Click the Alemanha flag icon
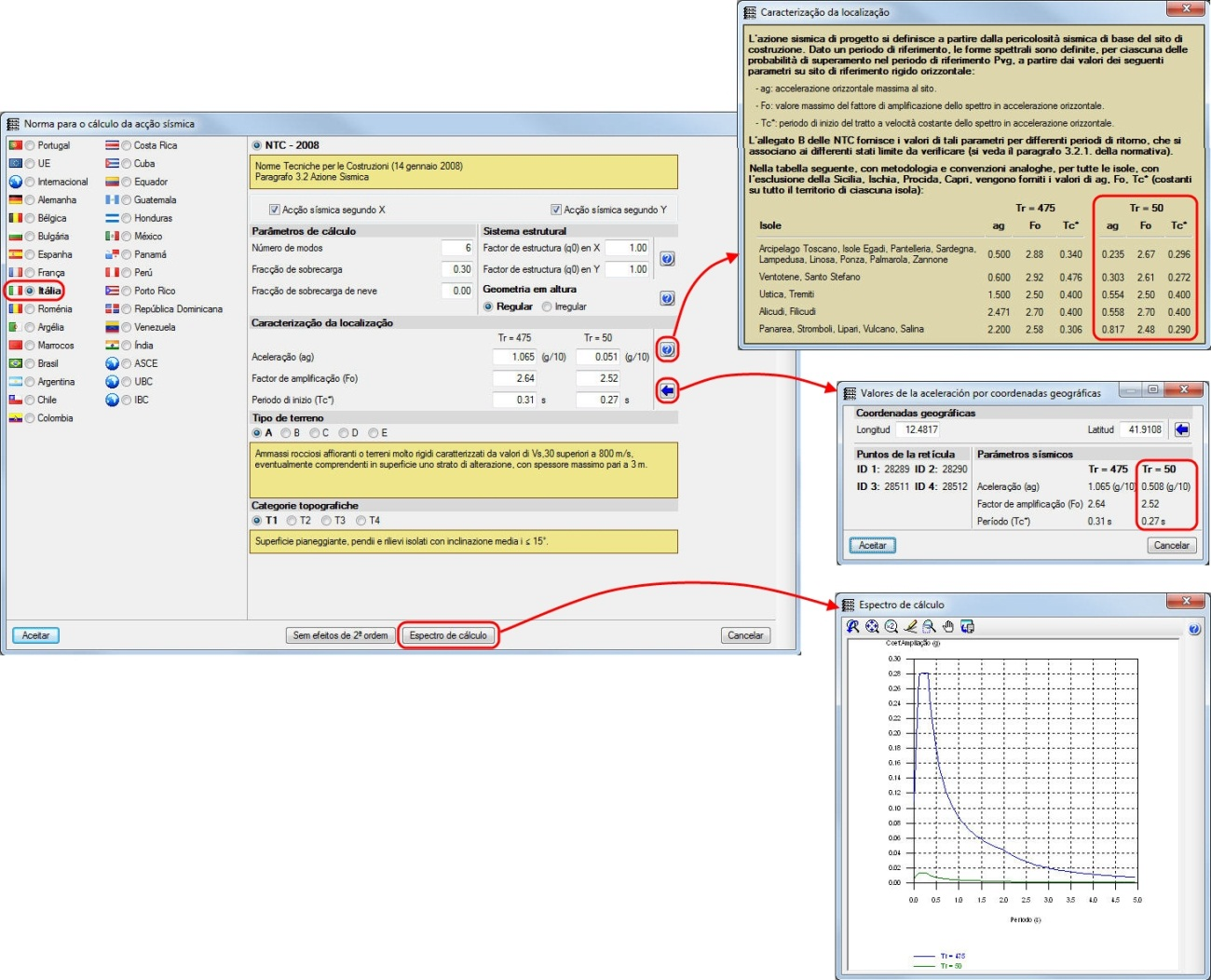Image resolution: width=1211 pixels, height=980 pixels. (x=15, y=199)
